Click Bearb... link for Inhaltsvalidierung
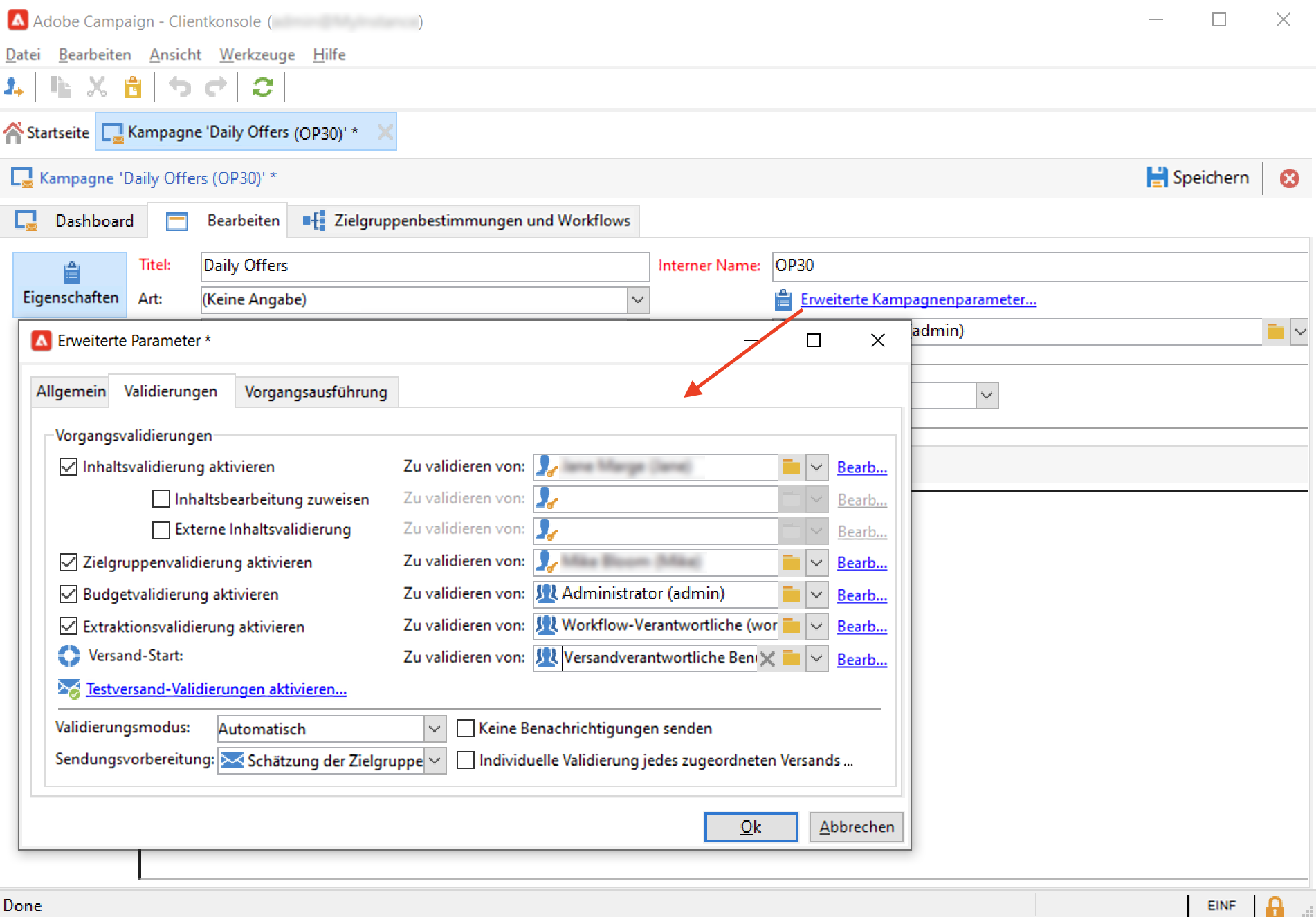Image resolution: width=1316 pixels, height=917 pixels. 862,467
